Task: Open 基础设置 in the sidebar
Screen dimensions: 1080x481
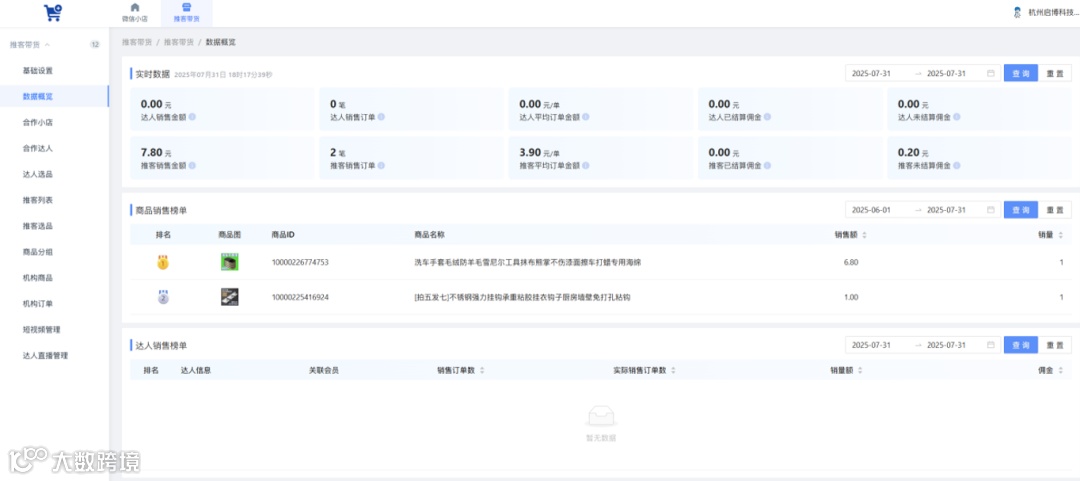Action: pos(38,70)
